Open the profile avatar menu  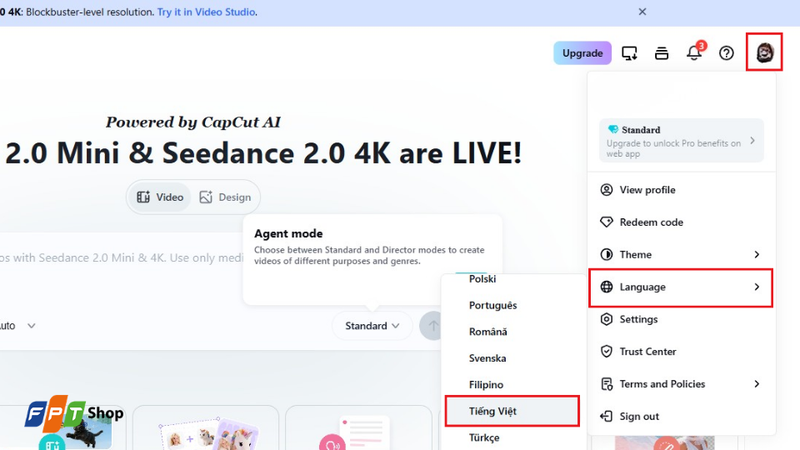pos(764,53)
